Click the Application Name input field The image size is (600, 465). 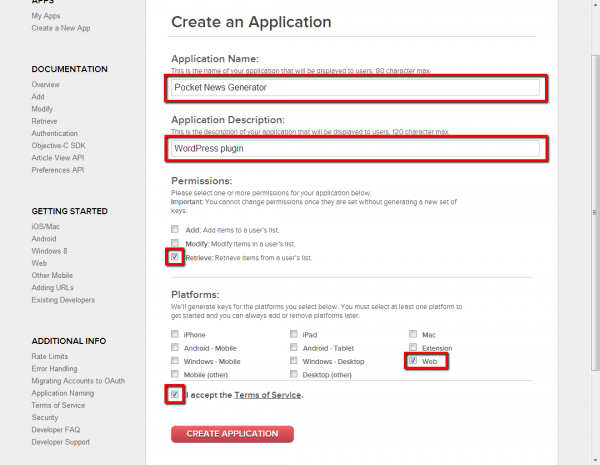[x=355, y=88]
